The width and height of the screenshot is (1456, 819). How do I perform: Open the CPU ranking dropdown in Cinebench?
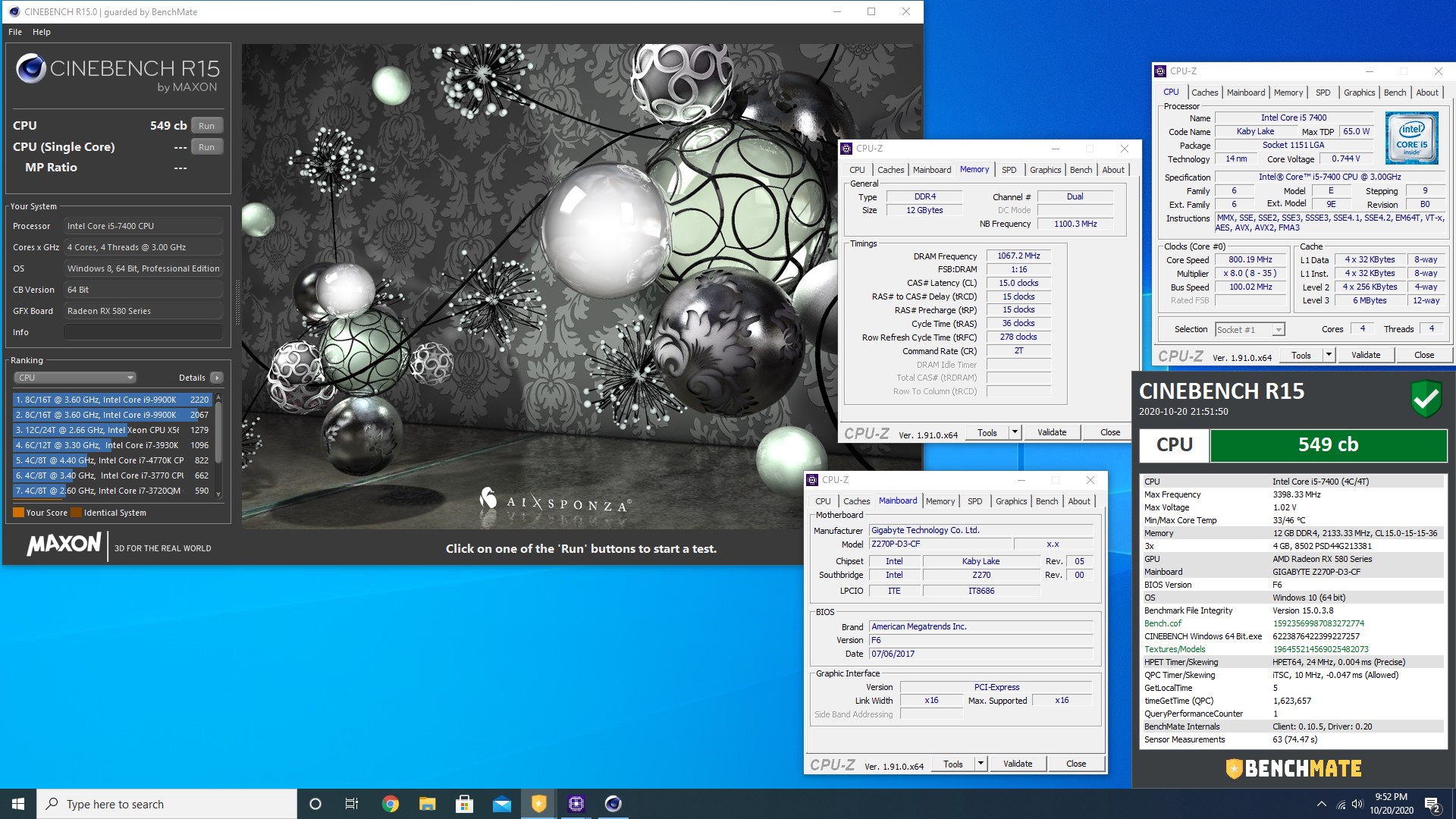(75, 378)
